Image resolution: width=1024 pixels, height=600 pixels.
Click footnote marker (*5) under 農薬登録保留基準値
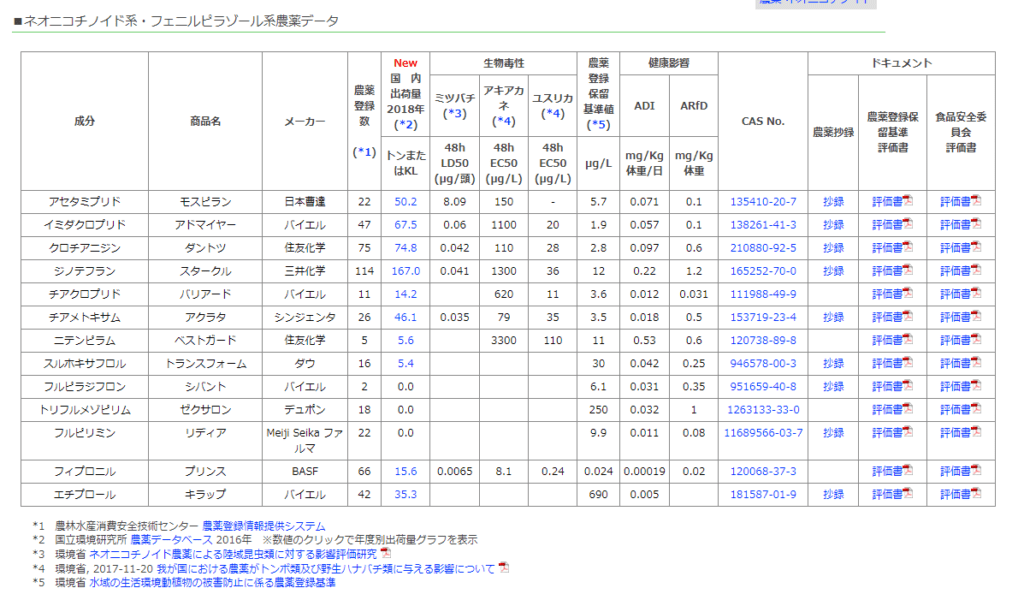click(x=598, y=125)
